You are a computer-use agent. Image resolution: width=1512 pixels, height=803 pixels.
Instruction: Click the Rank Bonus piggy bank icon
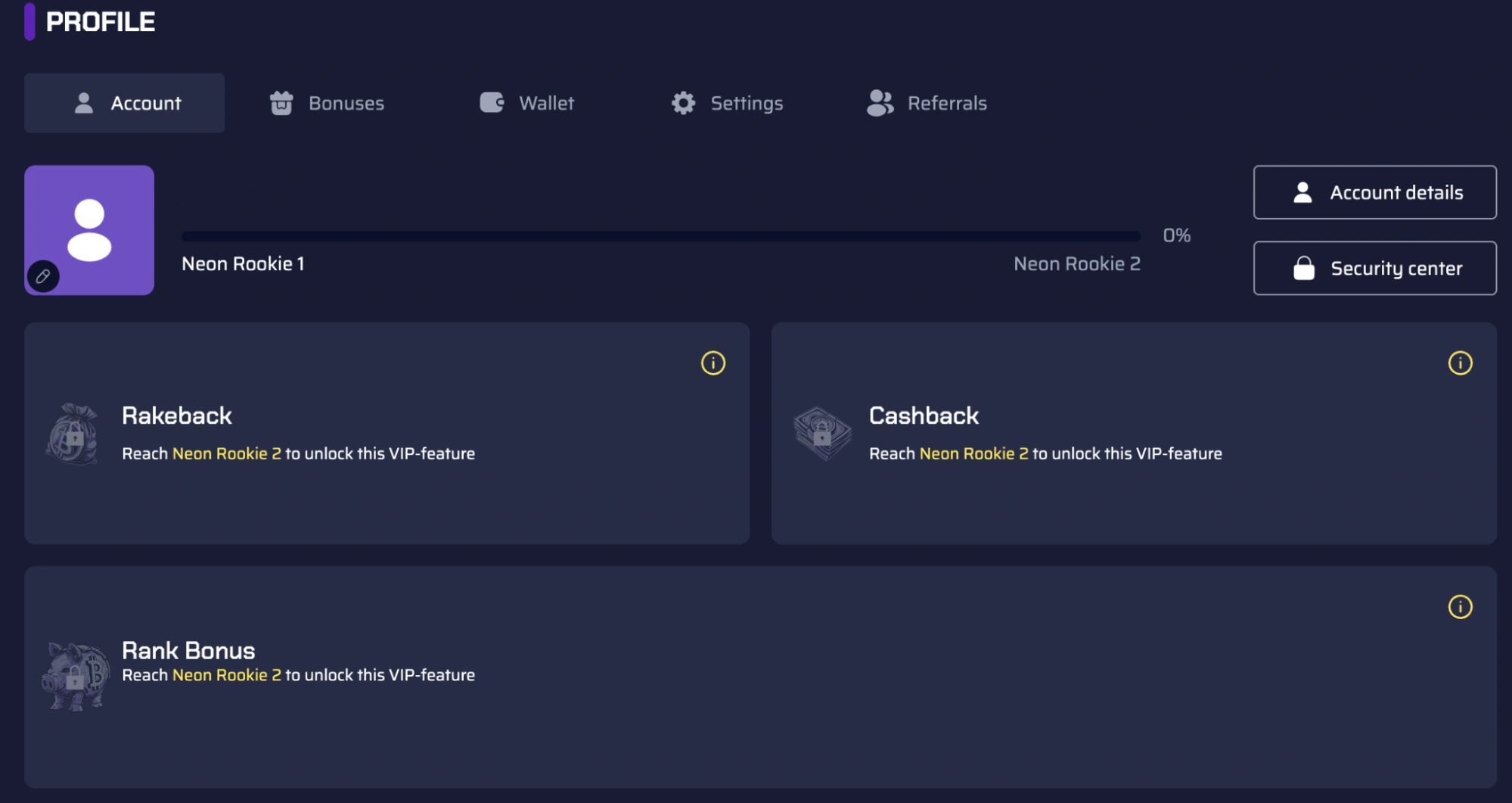pos(76,675)
